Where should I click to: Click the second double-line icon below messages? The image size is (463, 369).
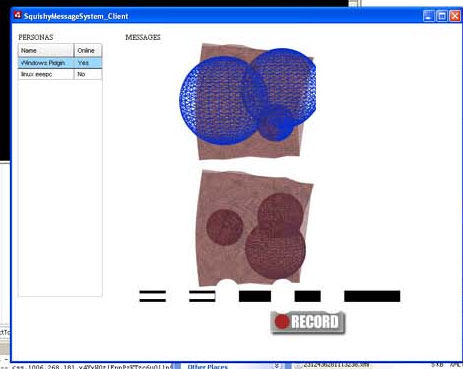pyautogui.click(x=202, y=296)
